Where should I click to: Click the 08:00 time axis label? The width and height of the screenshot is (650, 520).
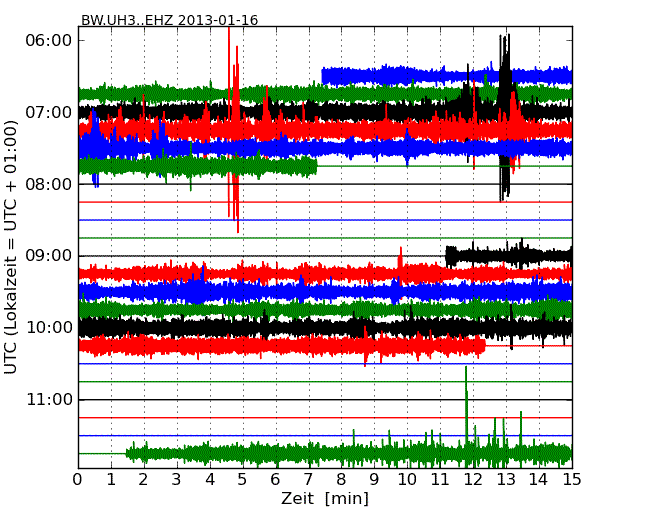49,184
